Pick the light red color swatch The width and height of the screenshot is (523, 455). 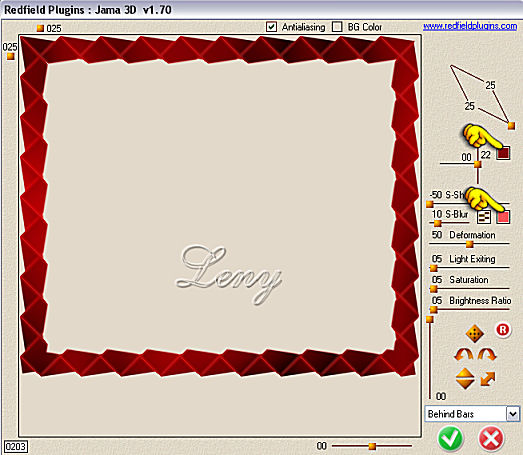[503, 217]
